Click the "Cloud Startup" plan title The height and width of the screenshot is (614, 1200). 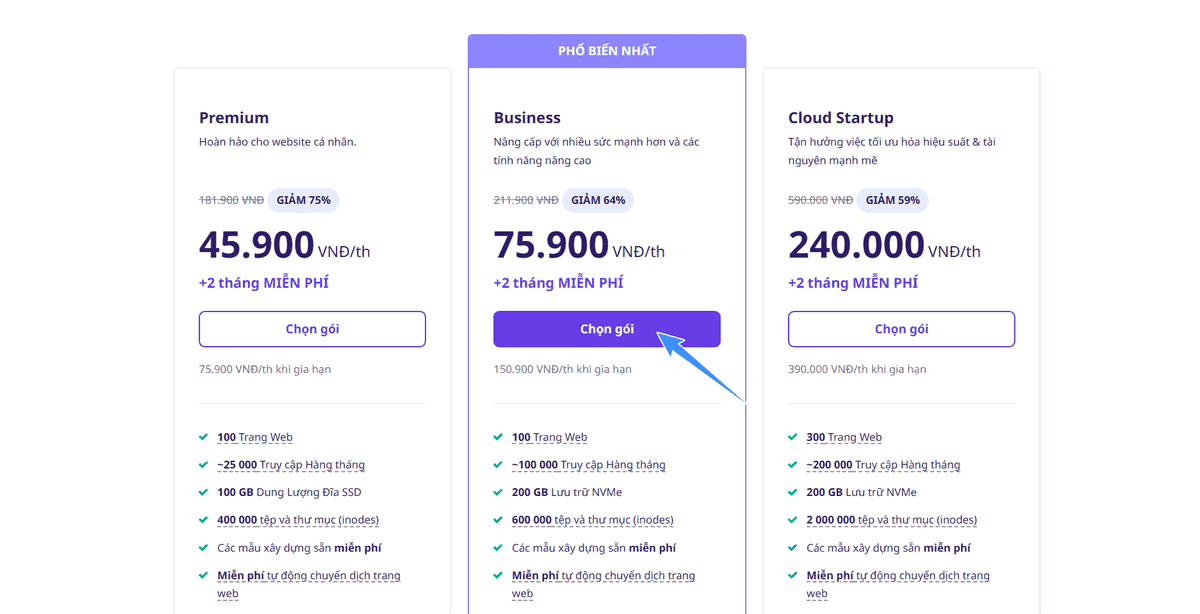[840, 118]
